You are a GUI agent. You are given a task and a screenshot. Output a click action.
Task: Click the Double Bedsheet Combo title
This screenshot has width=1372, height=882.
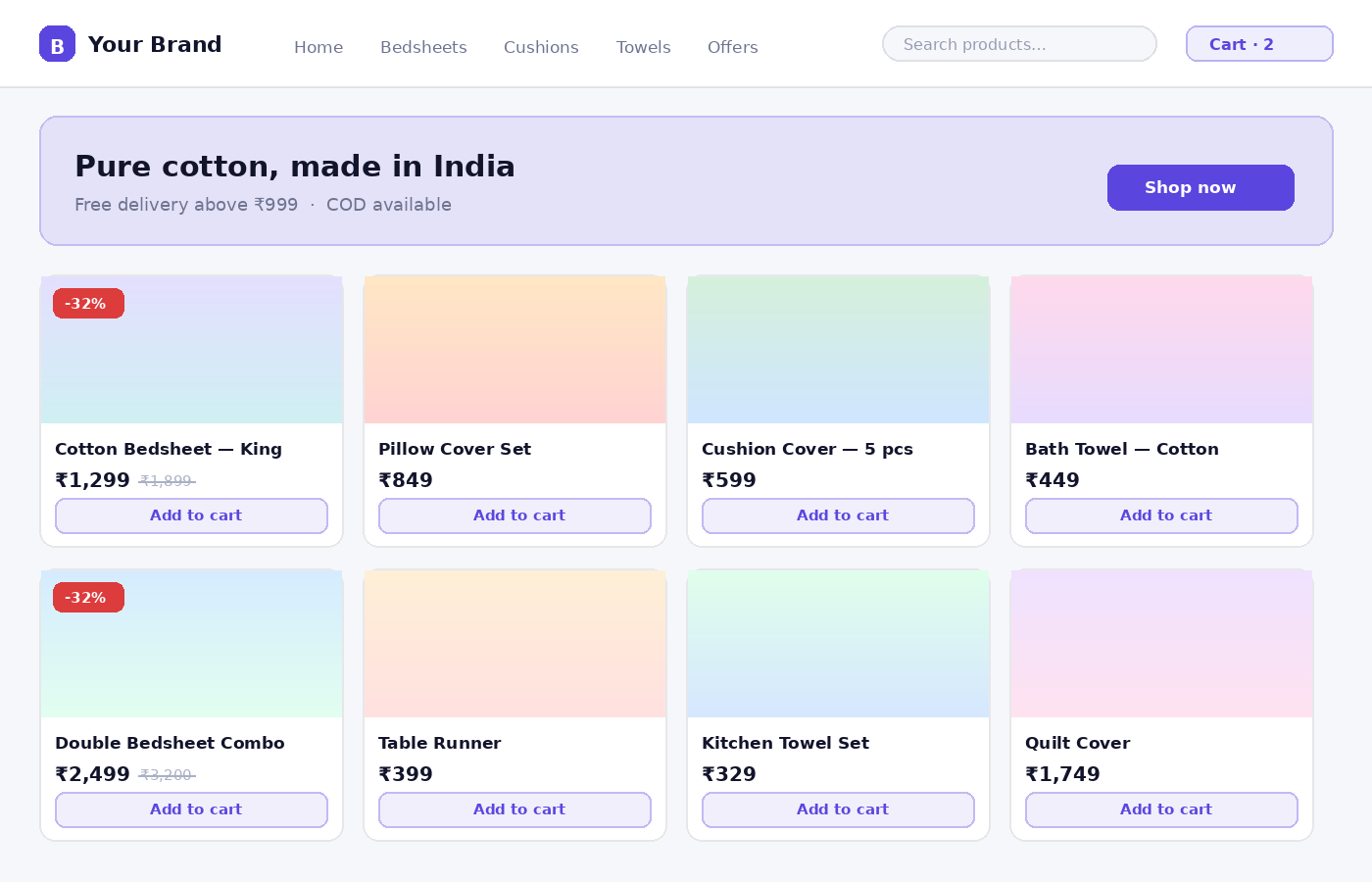[x=170, y=743]
